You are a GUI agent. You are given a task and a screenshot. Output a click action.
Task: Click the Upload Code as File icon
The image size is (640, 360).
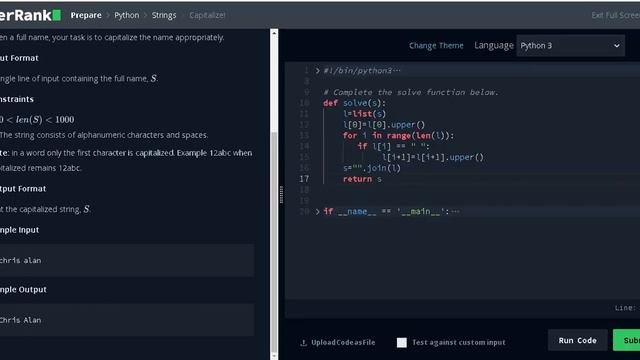(303, 342)
